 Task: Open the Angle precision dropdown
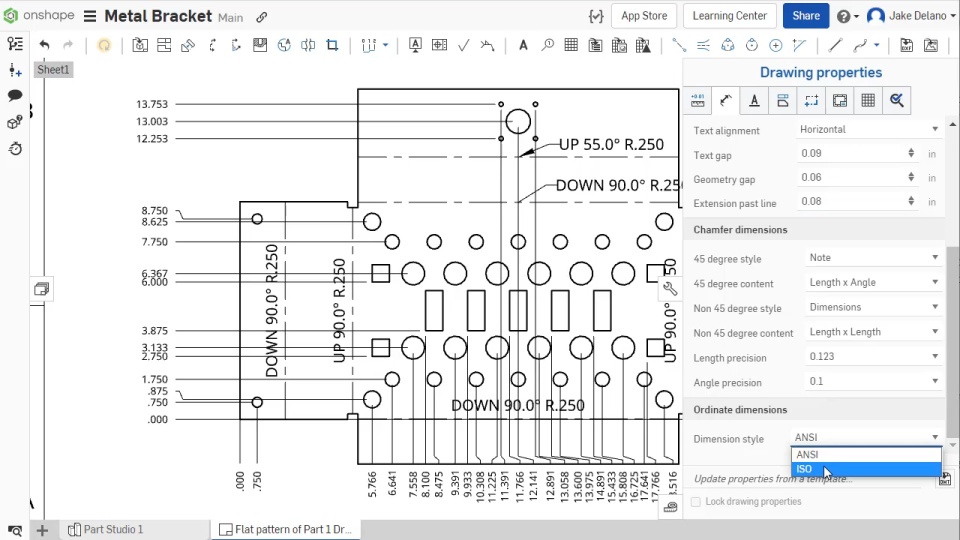pyautogui.click(x=874, y=381)
